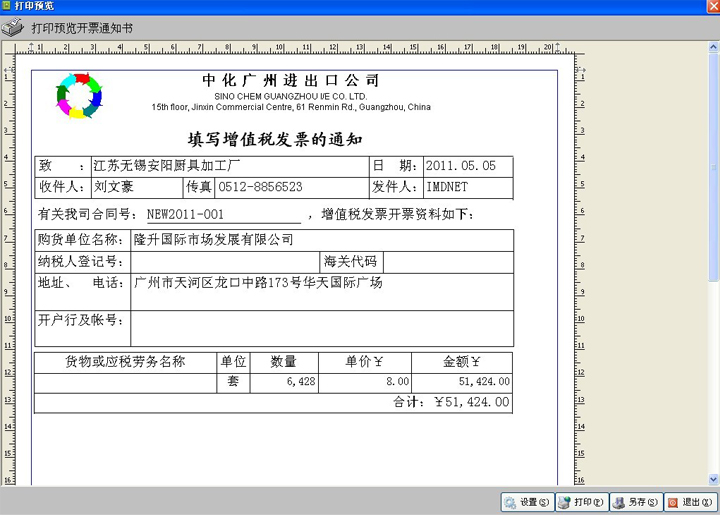Click the sender value IMDNET

[x=447, y=186]
